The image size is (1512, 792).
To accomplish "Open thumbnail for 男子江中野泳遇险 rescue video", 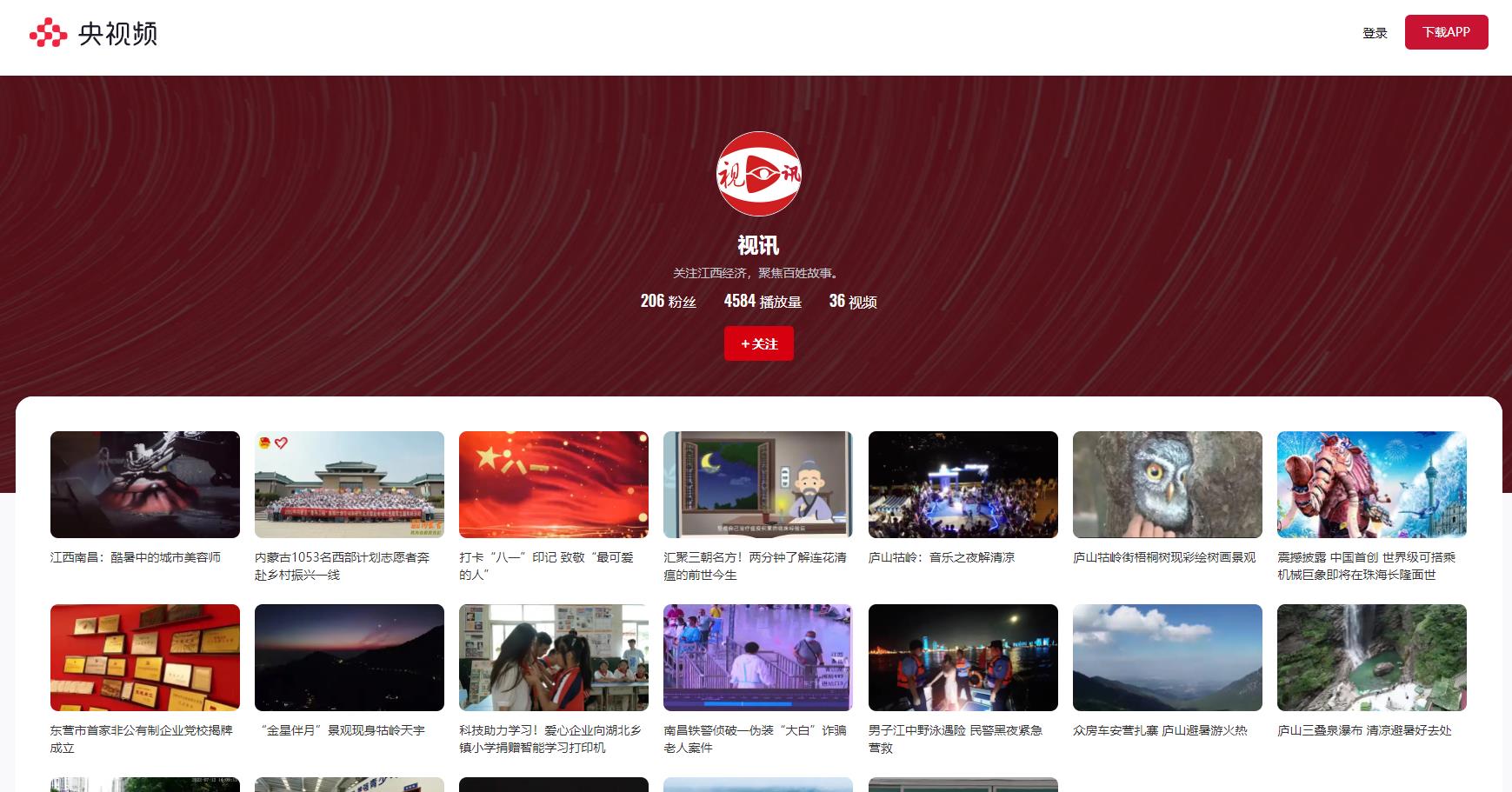I will click(963, 657).
